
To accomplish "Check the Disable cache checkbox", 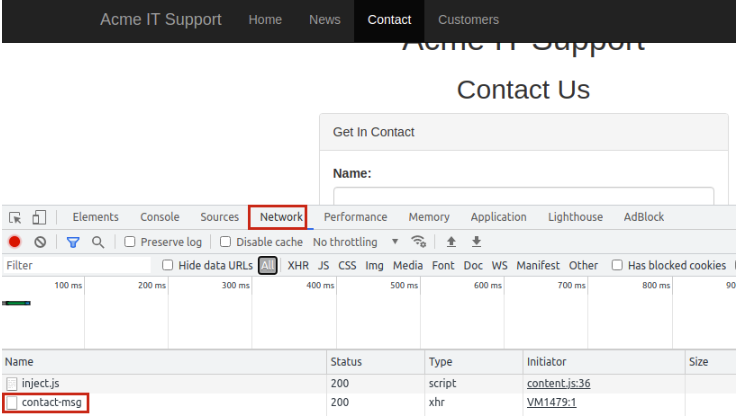I will (226, 242).
